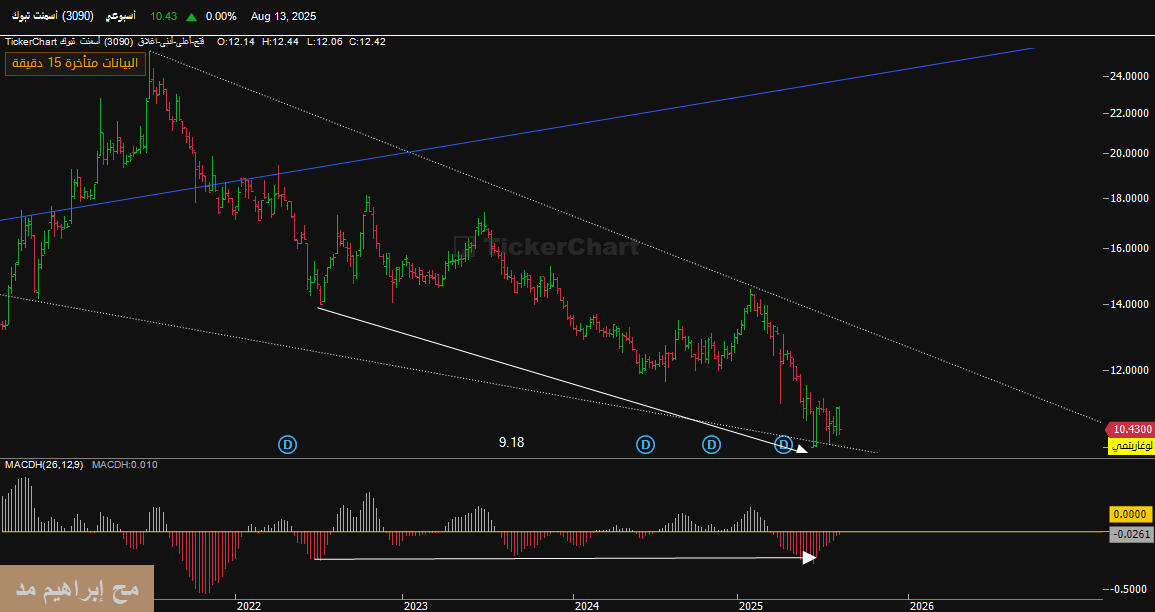Click the orange delayed-data notice البيانات متأخرة 15 دقيقة
1155x612 pixels.
coord(76,63)
